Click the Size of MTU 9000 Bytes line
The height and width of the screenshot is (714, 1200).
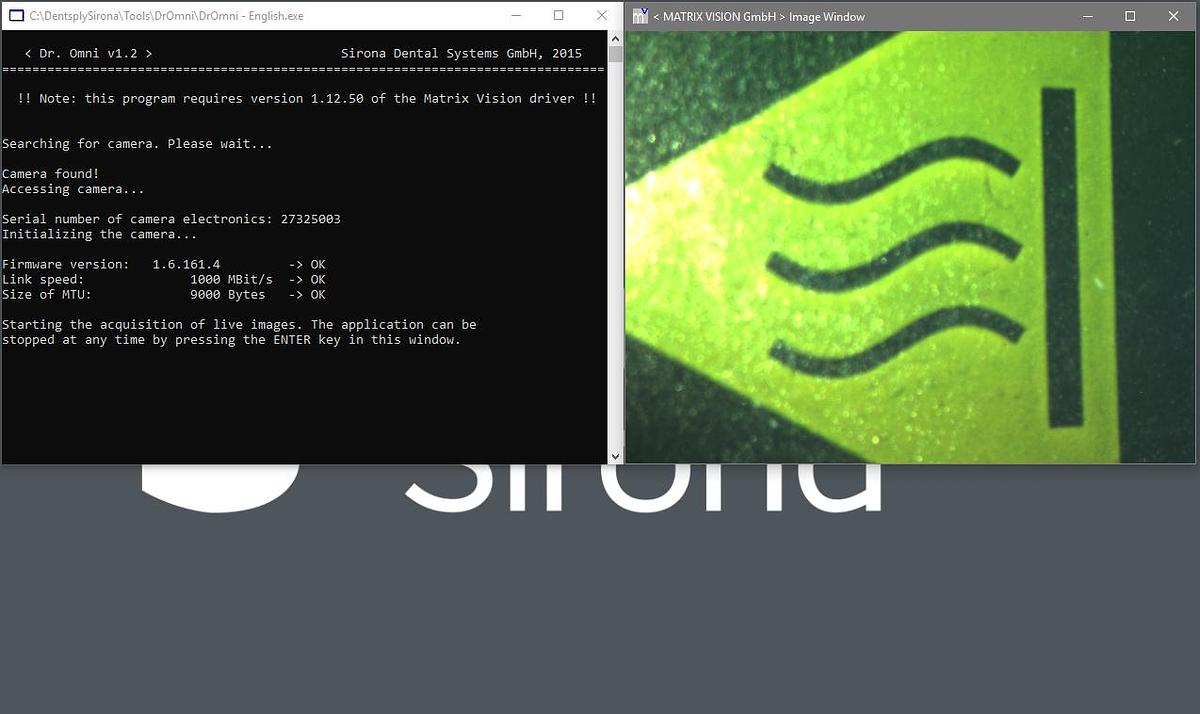(x=164, y=295)
